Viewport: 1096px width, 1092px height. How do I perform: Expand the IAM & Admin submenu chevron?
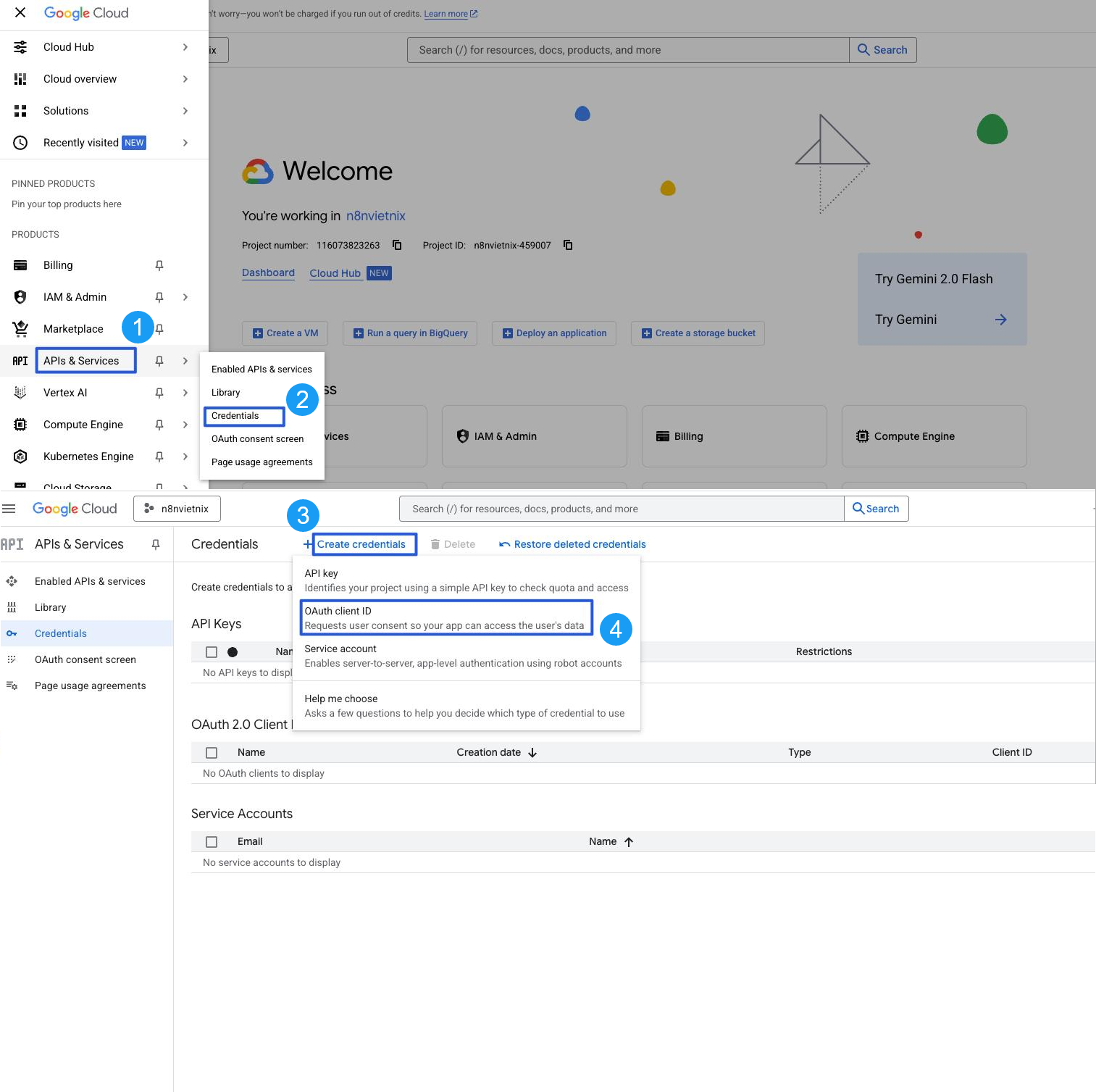pos(185,297)
